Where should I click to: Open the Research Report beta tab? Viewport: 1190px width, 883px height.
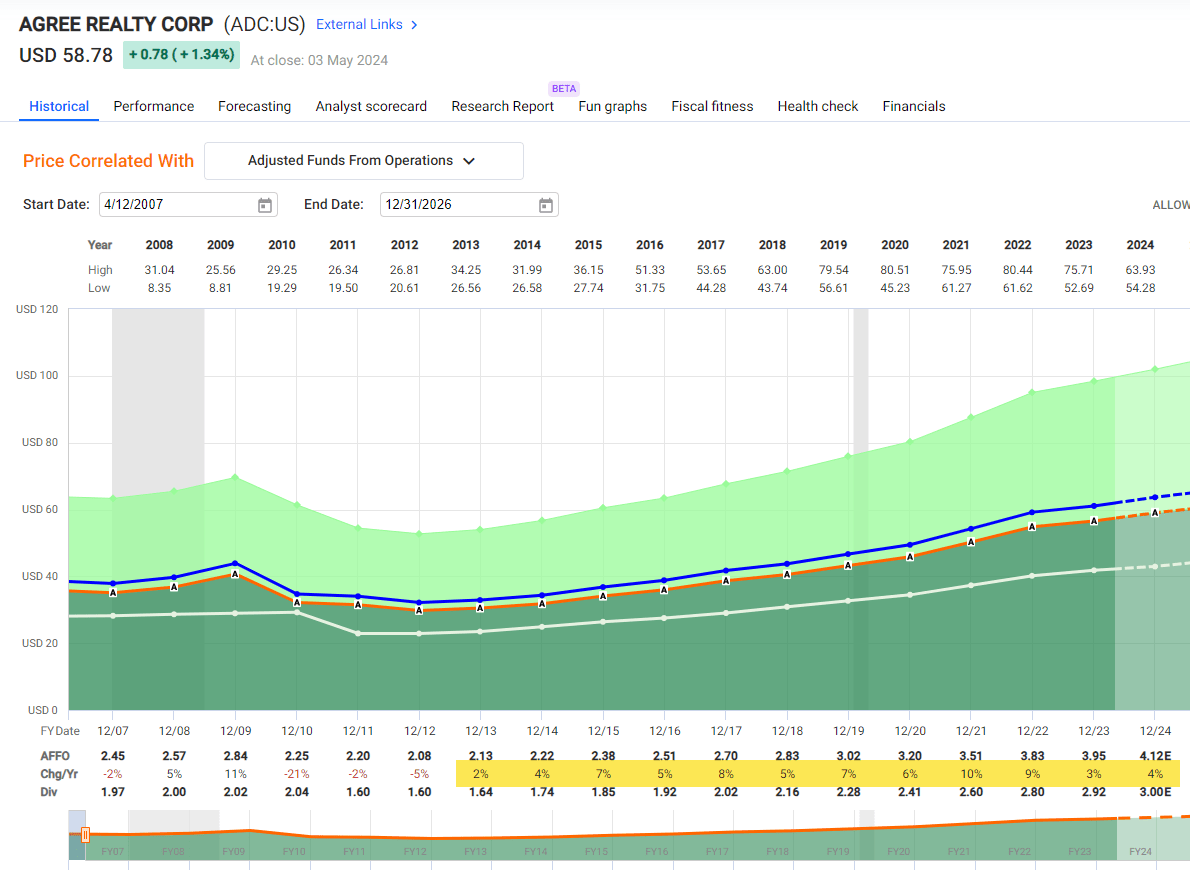pyautogui.click(x=502, y=106)
